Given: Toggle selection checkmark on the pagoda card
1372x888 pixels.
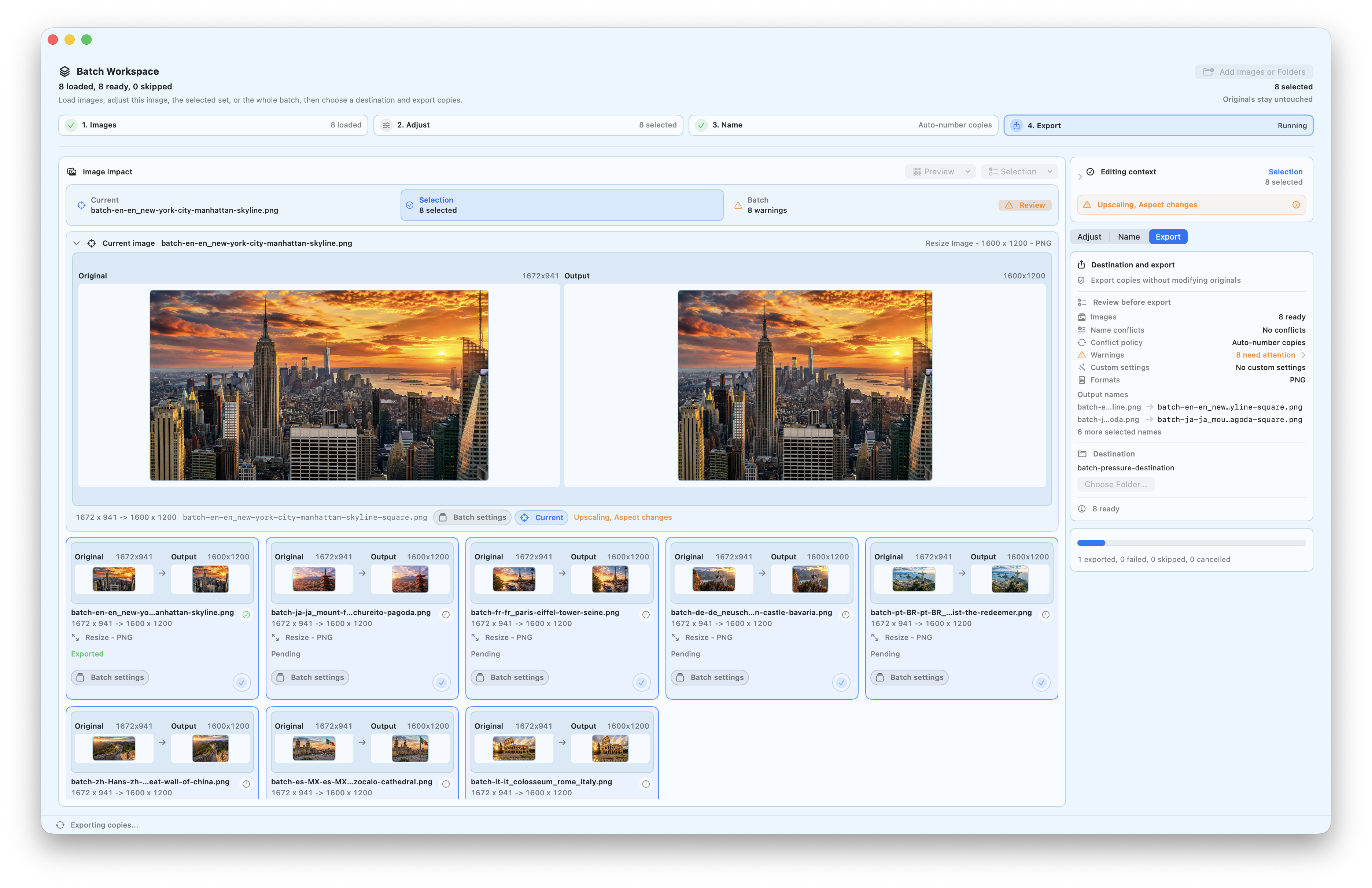Looking at the screenshot, I should (442, 682).
